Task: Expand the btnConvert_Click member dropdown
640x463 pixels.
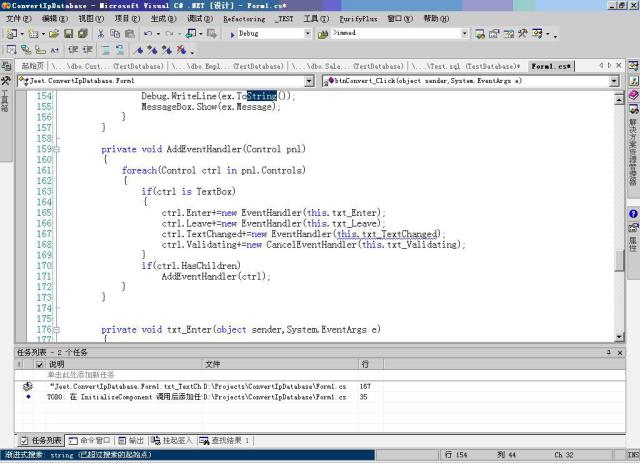Action: coord(615,81)
